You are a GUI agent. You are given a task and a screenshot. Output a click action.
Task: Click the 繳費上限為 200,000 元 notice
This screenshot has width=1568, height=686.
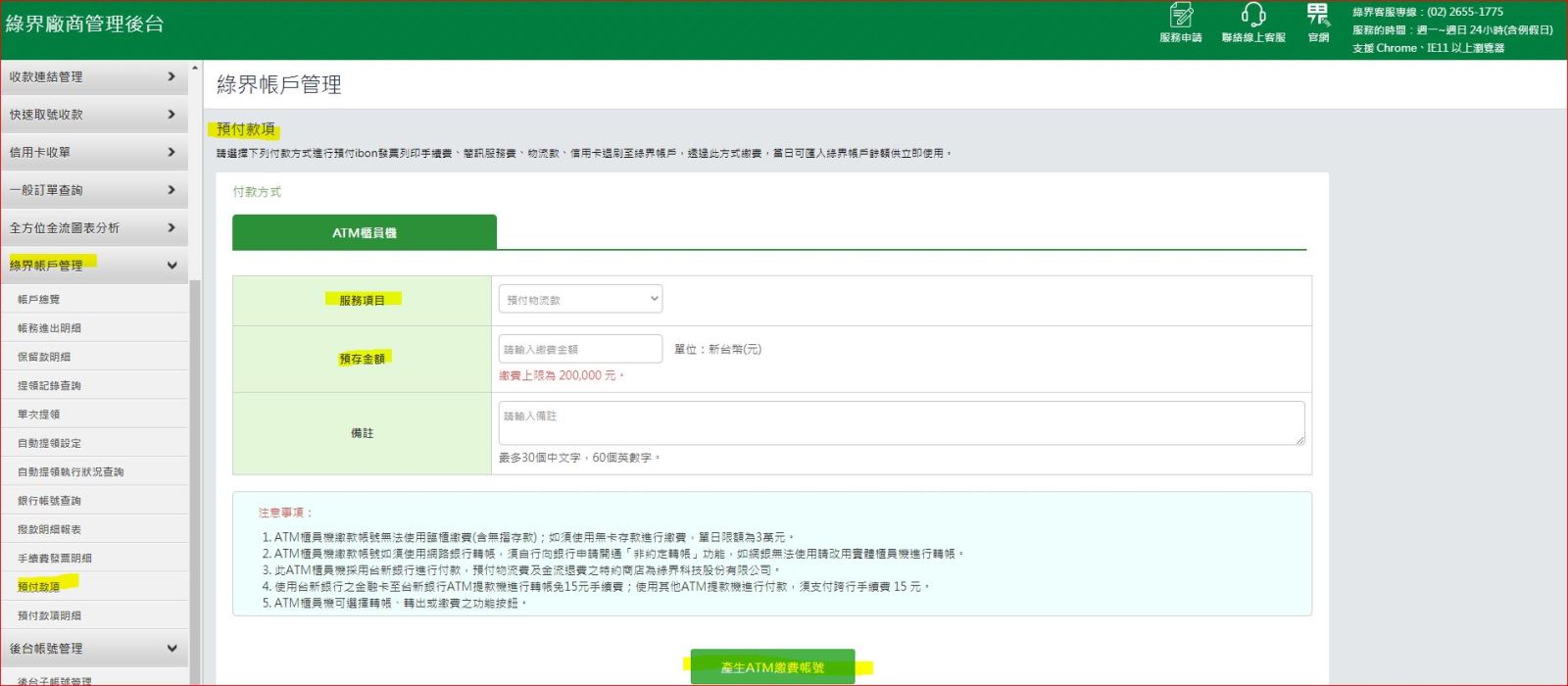pyautogui.click(x=562, y=375)
